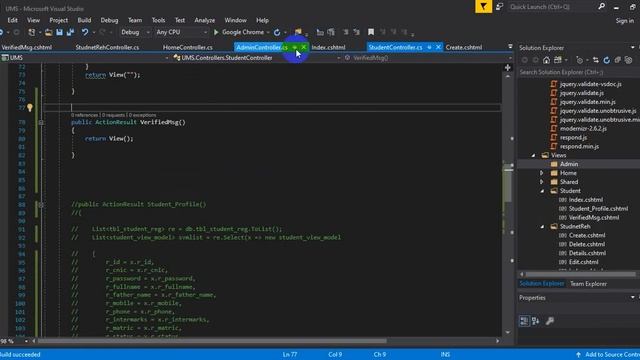Pin the StudentController.cs tab
Image resolution: width=640 pixels, height=360 pixels.
(429, 47)
